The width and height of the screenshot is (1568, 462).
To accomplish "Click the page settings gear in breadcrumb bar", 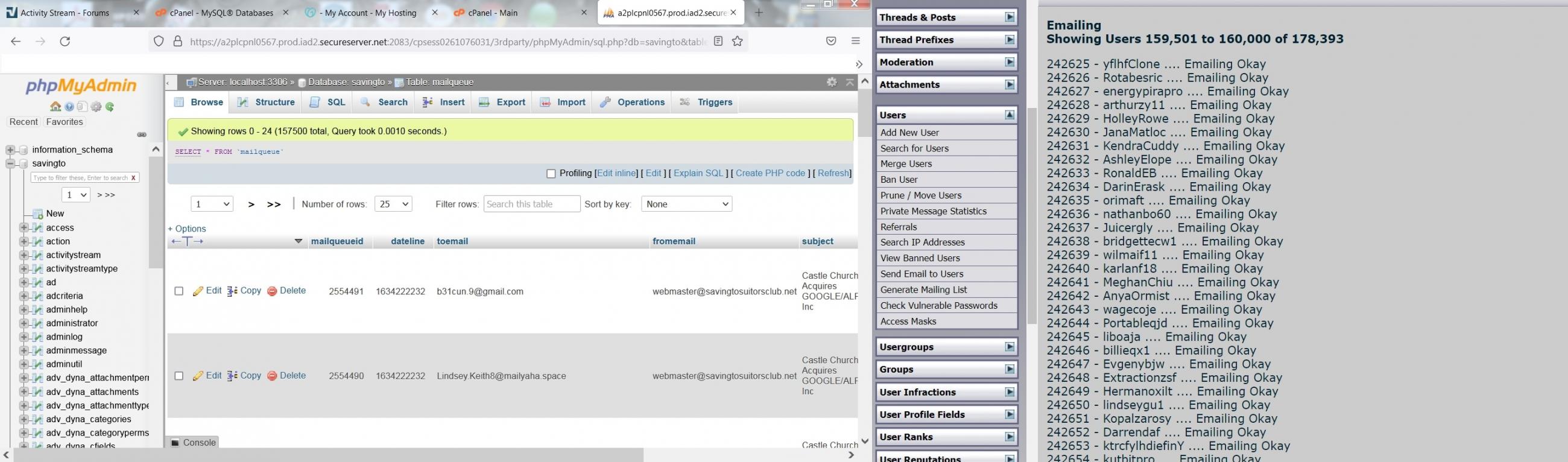I will tap(832, 82).
